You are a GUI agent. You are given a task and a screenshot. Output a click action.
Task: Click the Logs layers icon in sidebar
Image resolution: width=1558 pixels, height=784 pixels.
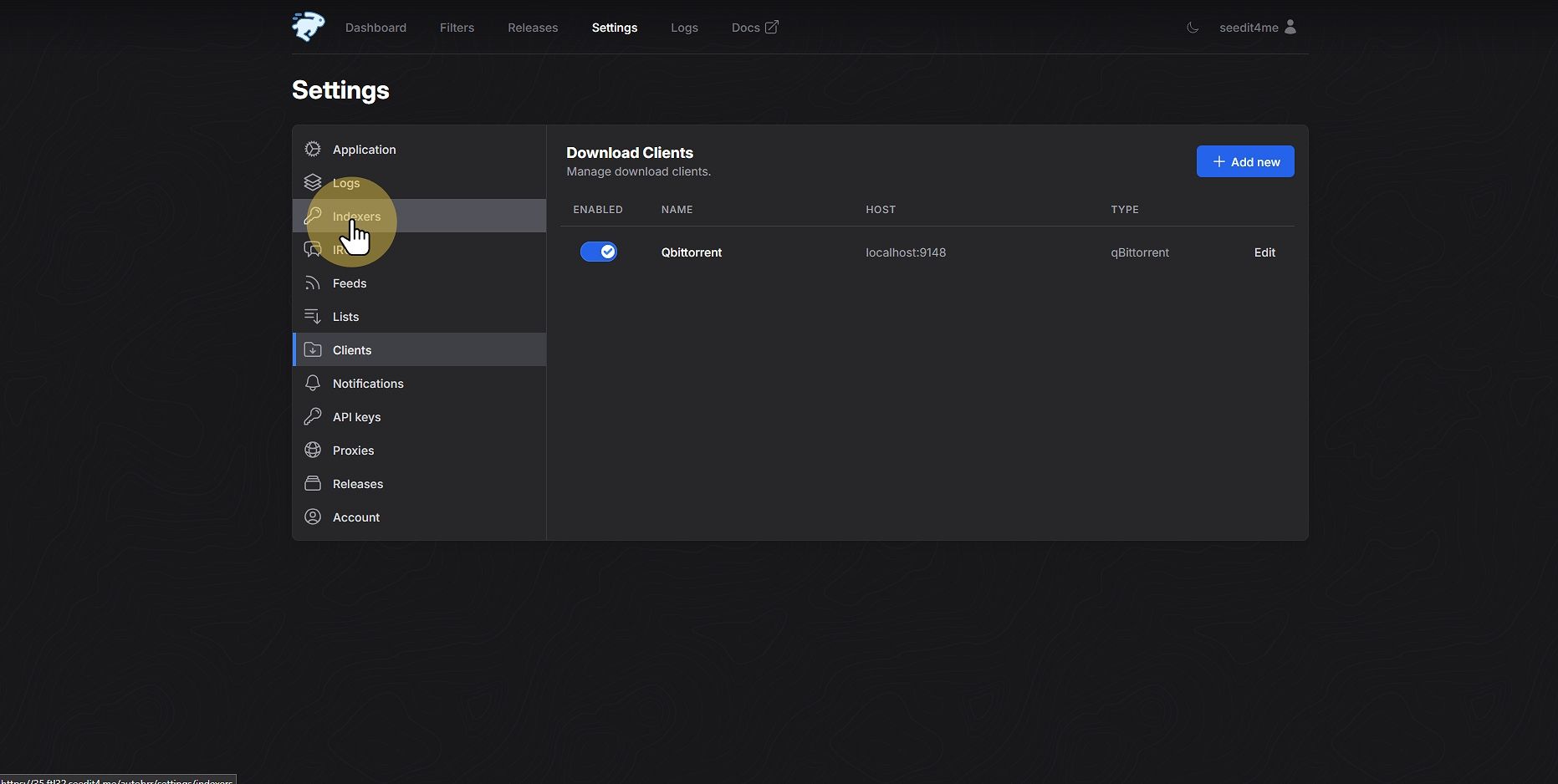313,182
